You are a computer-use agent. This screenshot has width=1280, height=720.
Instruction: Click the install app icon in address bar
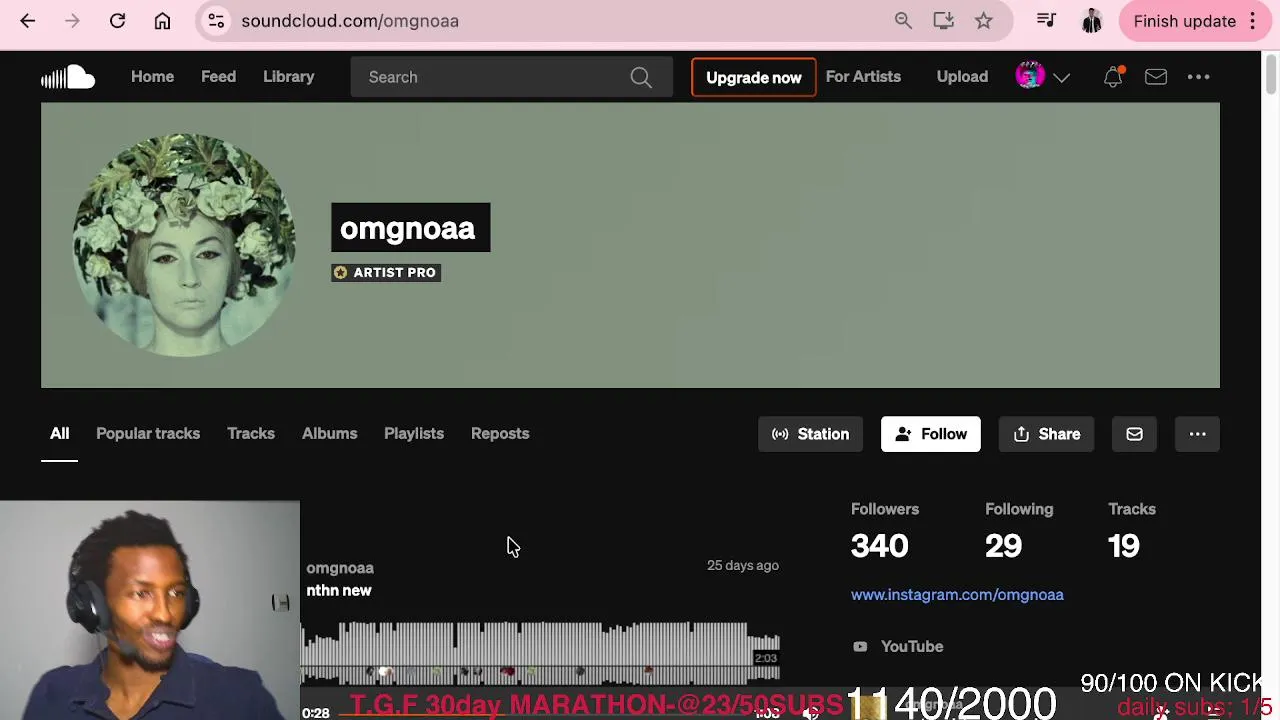[x=943, y=21]
